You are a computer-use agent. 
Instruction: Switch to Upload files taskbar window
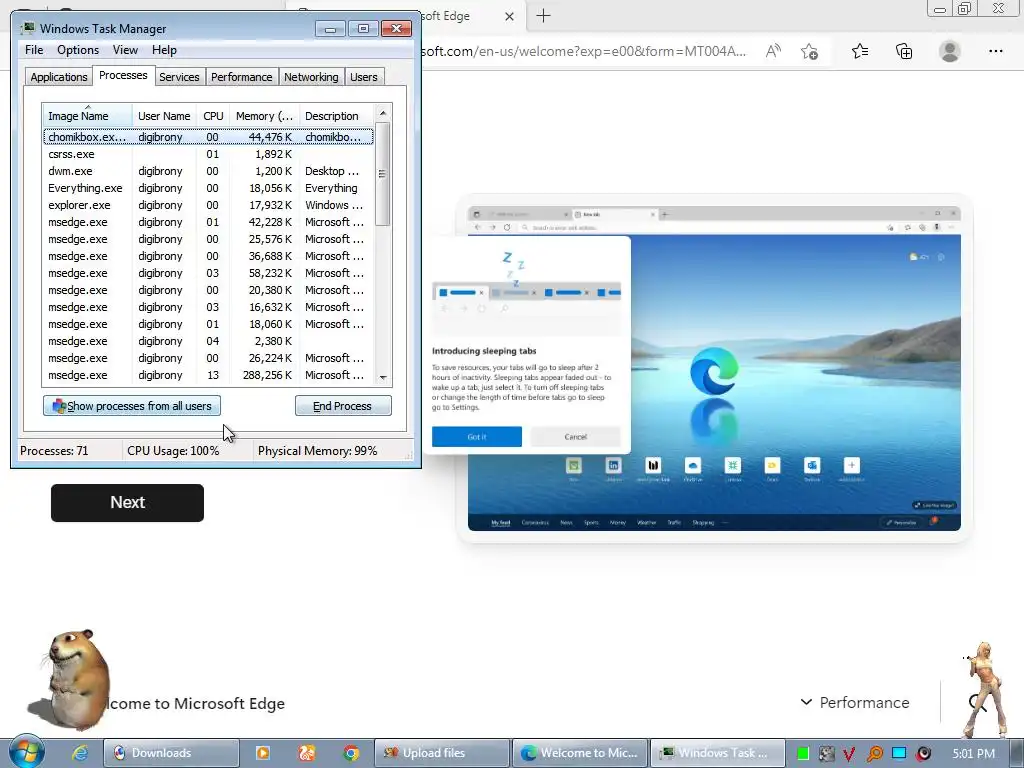(x=441, y=753)
